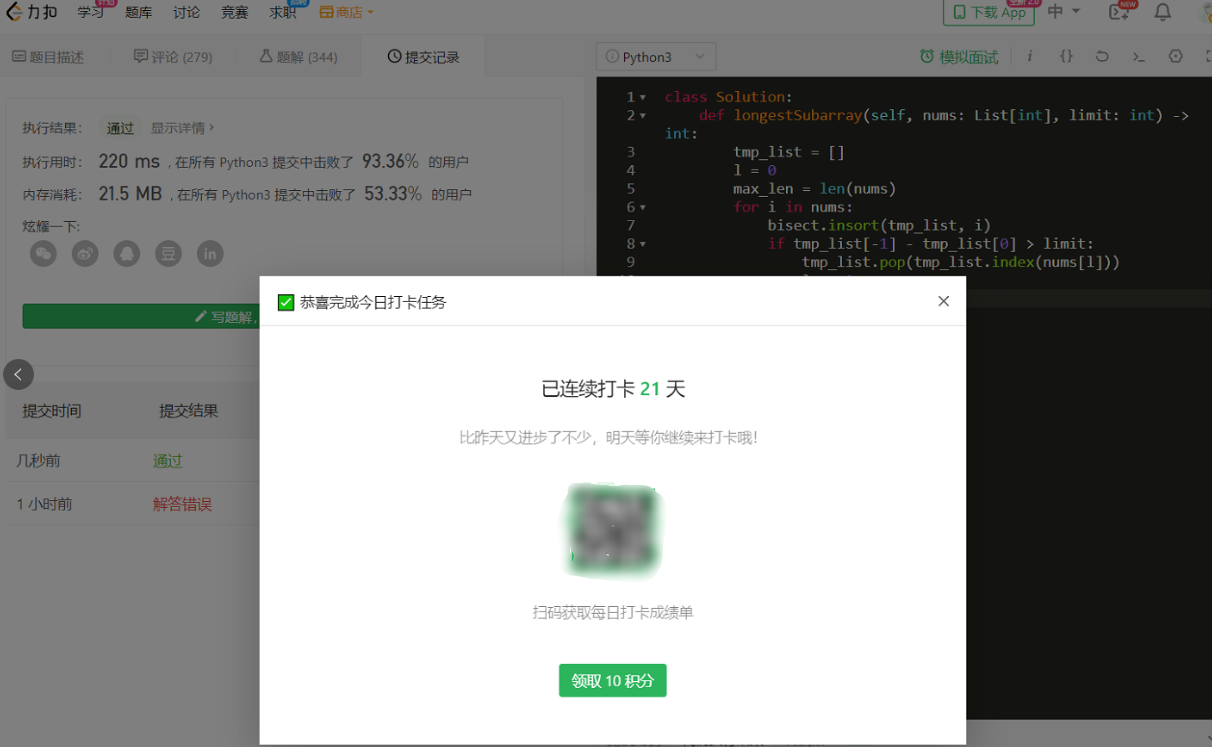Click the green 写题解 button
The width and height of the screenshot is (1212, 747).
[x=141, y=316]
